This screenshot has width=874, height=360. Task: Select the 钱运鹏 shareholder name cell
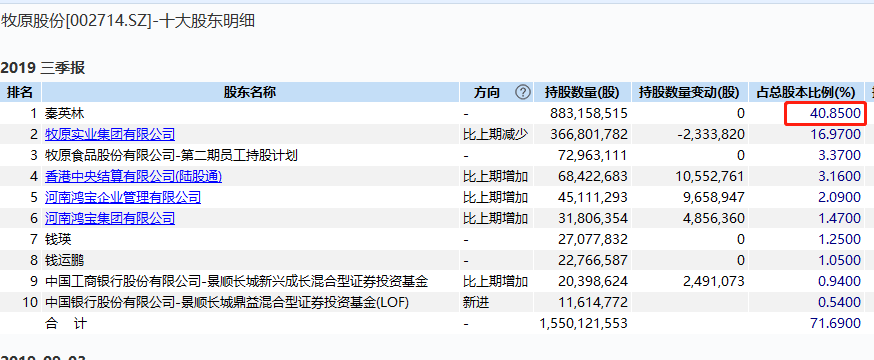click(65, 260)
